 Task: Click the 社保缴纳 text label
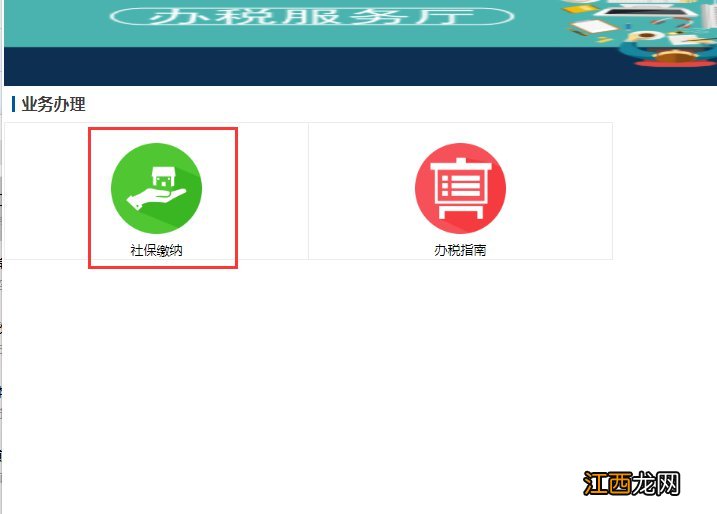156,250
